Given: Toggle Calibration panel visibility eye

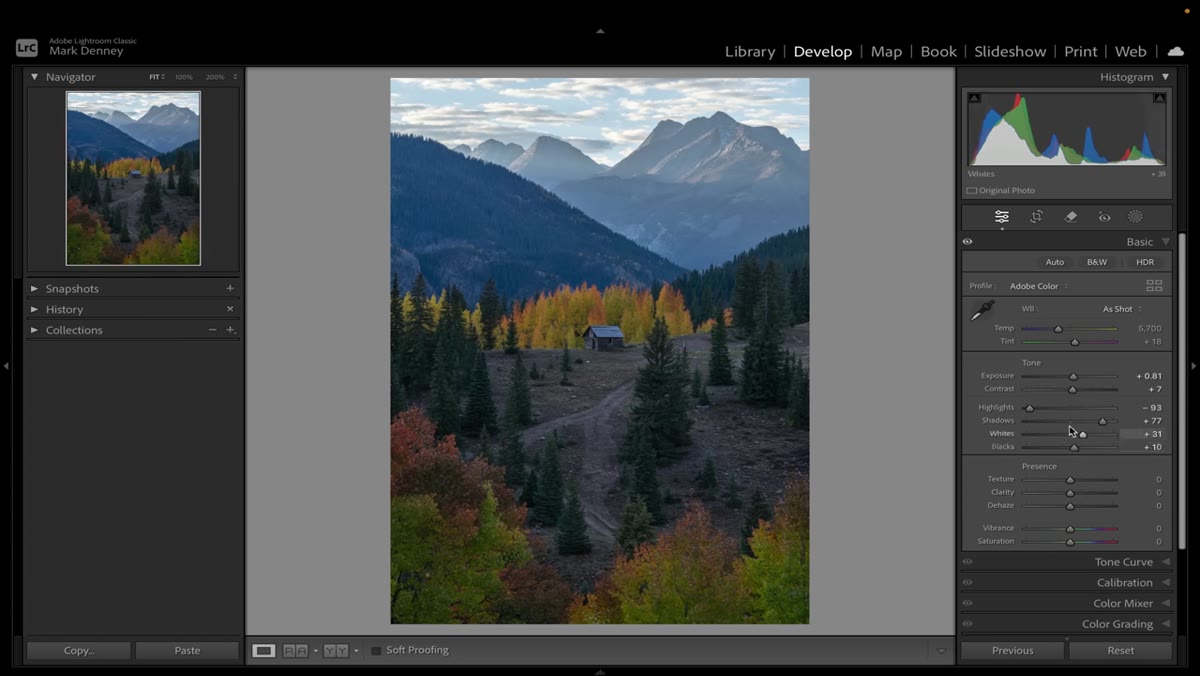Looking at the screenshot, I should tap(967, 583).
